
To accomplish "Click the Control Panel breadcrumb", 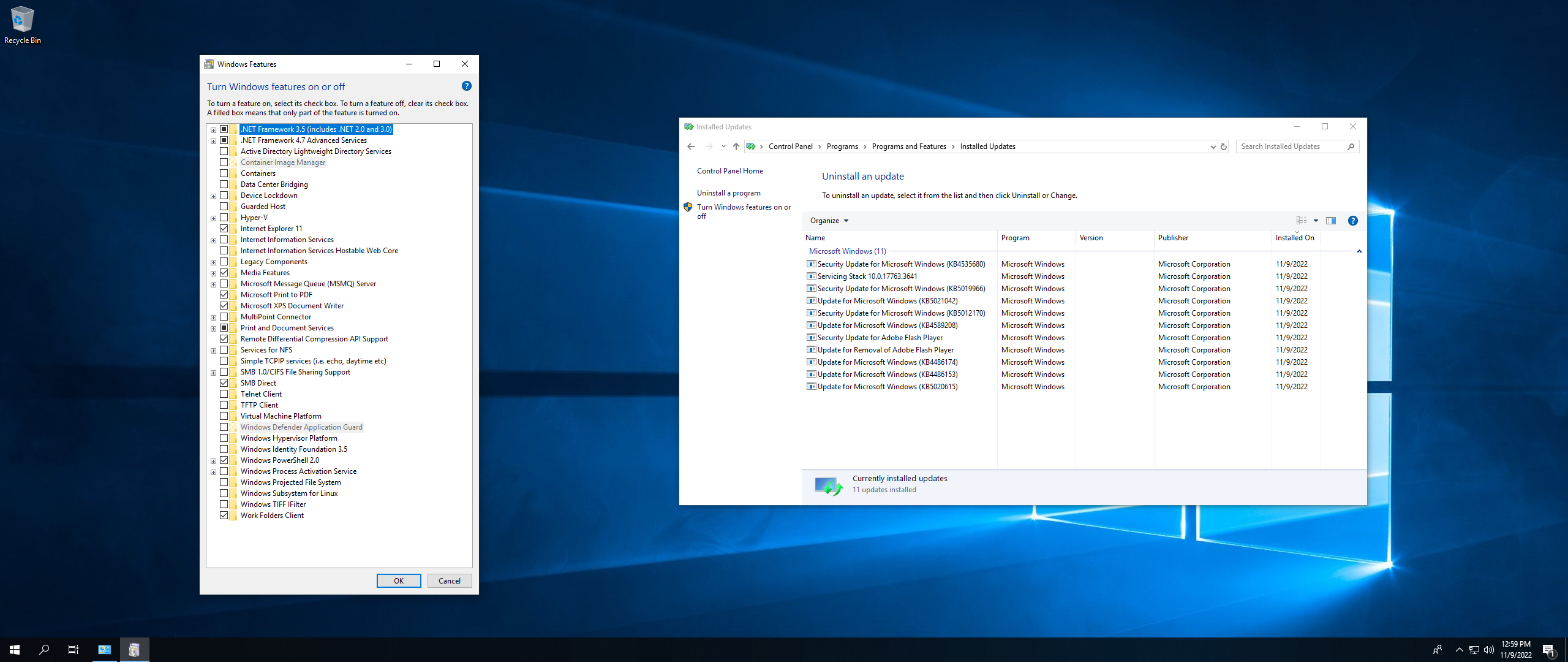I will [x=790, y=146].
